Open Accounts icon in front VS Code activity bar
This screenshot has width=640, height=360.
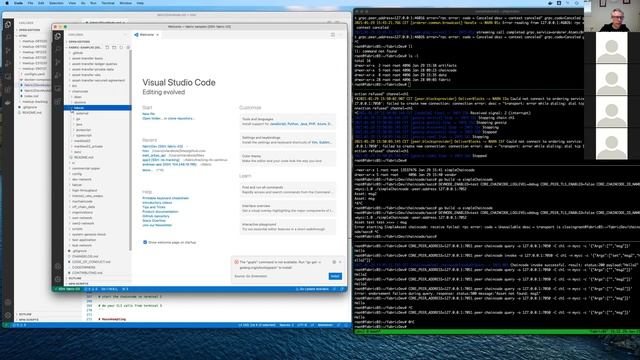(58, 266)
